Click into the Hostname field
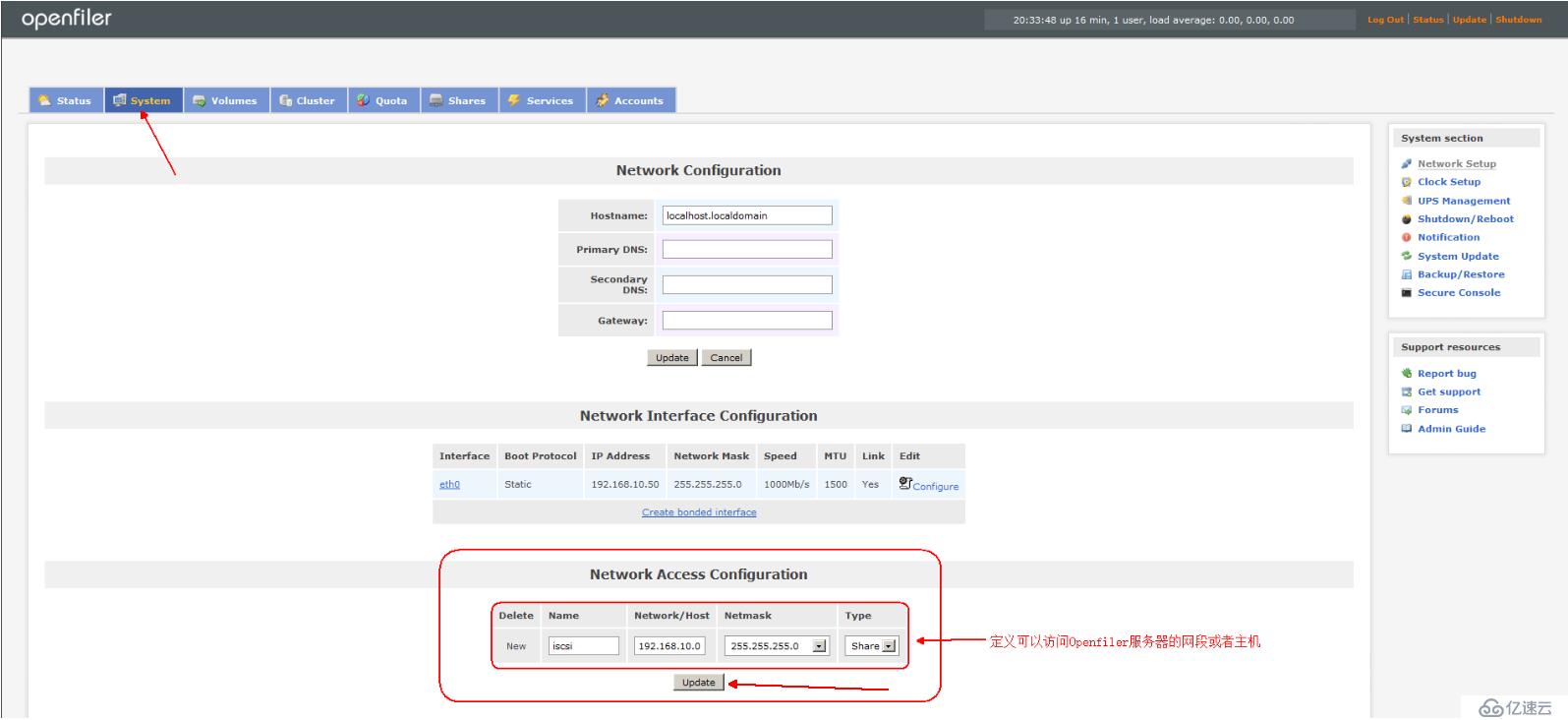1568x720 pixels. [x=747, y=215]
